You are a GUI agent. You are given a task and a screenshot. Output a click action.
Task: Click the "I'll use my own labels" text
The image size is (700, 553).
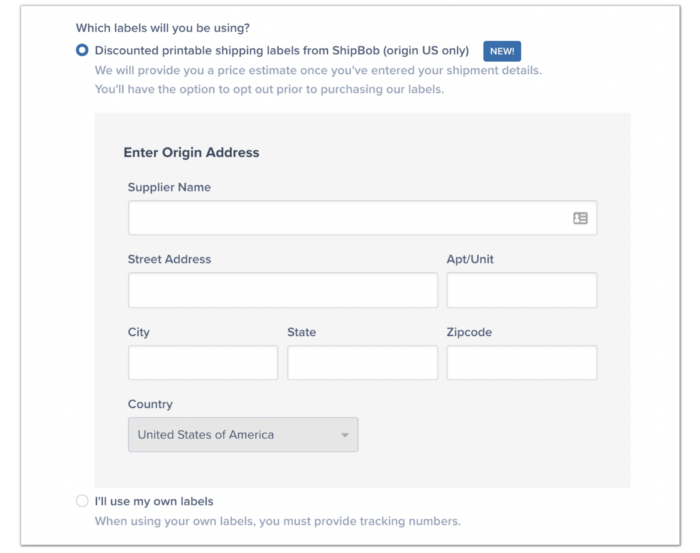click(x=154, y=501)
